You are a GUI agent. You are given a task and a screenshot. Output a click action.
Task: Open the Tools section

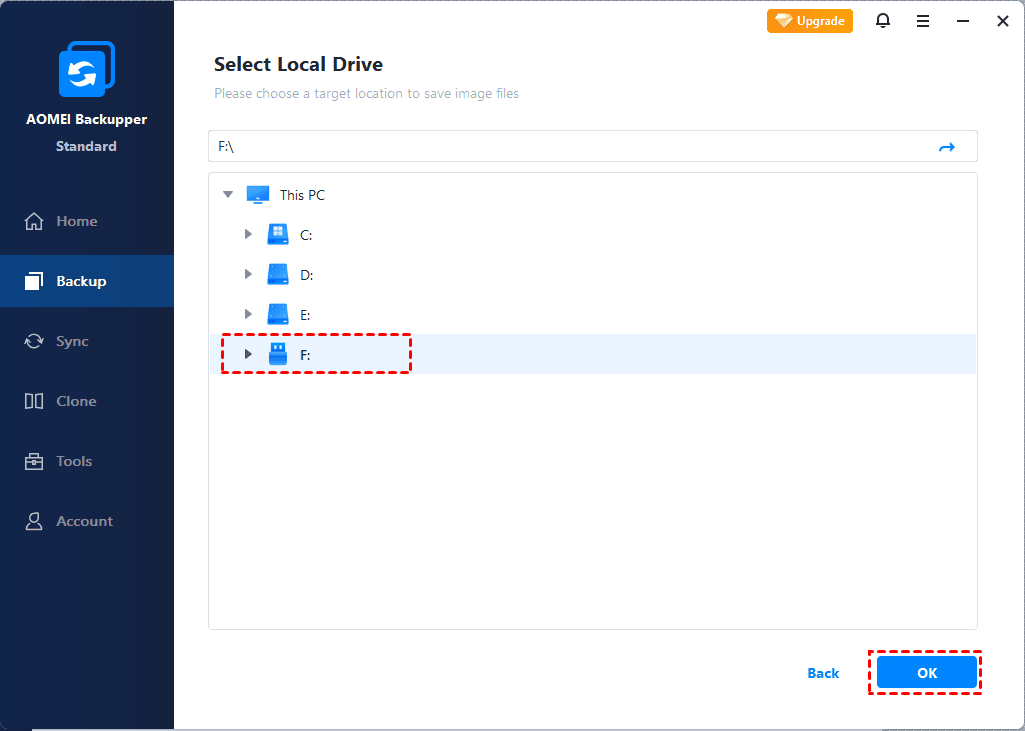point(74,461)
